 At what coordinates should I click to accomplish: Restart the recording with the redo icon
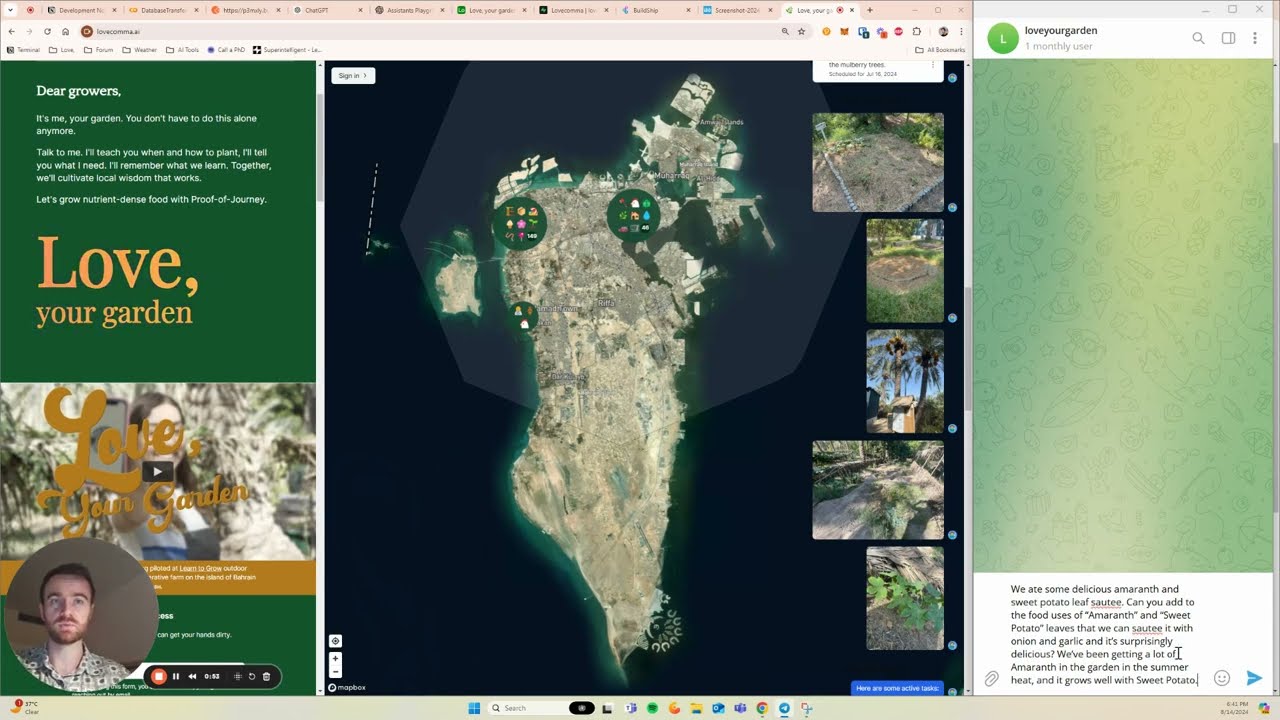pos(251,676)
